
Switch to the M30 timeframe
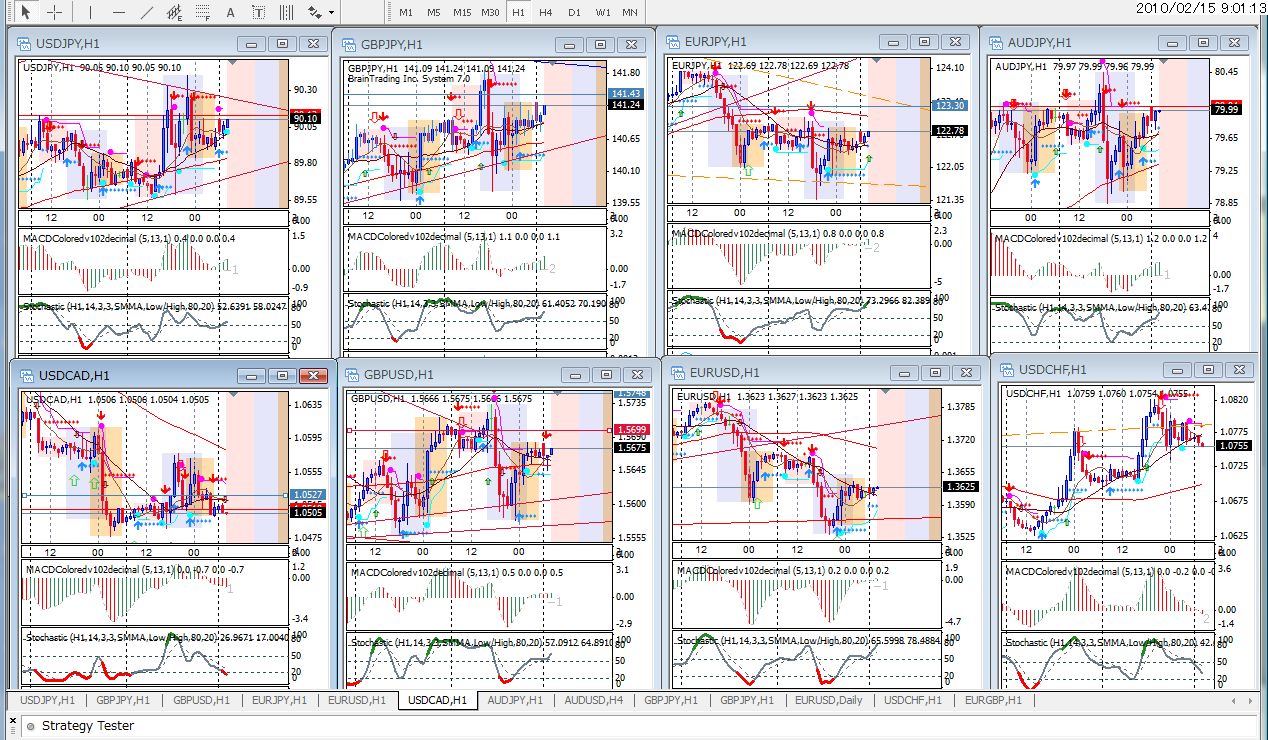coord(490,12)
